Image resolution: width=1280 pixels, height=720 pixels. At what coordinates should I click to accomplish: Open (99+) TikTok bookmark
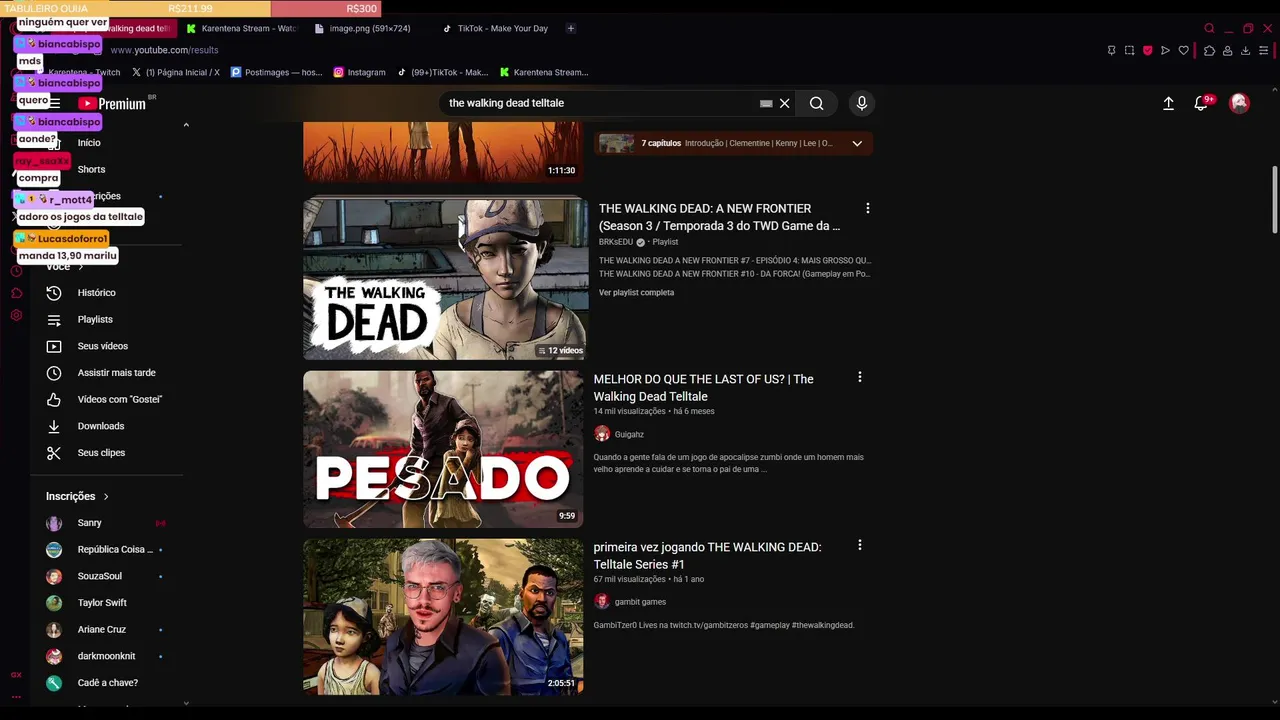[x=442, y=72]
